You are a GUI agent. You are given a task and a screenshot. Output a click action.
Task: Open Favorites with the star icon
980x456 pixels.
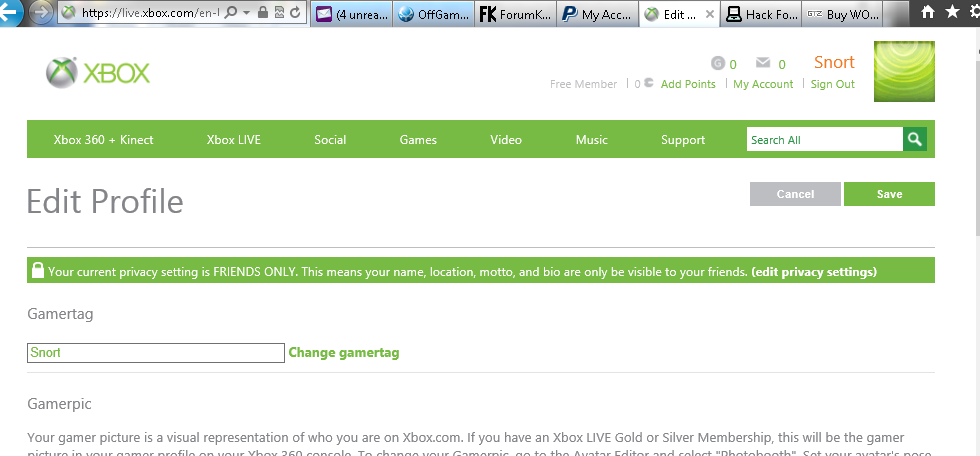pyautogui.click(x=953, y=11)
